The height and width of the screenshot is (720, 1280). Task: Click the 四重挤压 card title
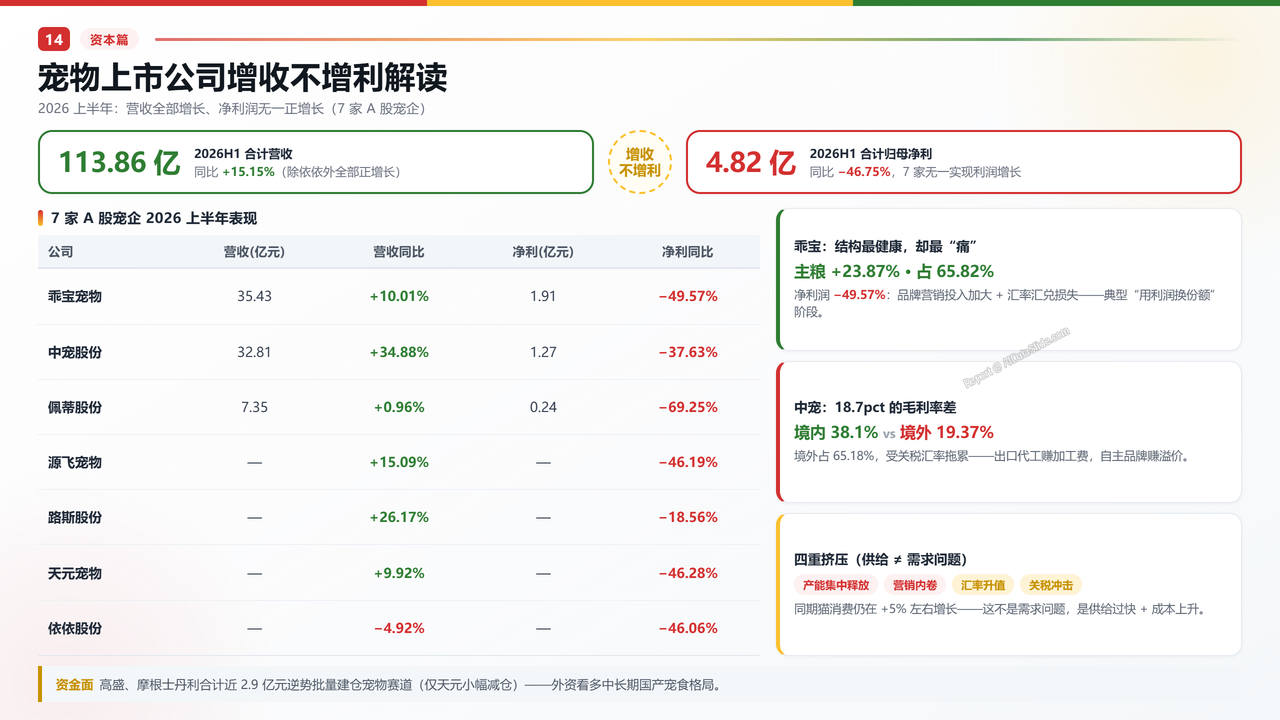coord(880,560)
